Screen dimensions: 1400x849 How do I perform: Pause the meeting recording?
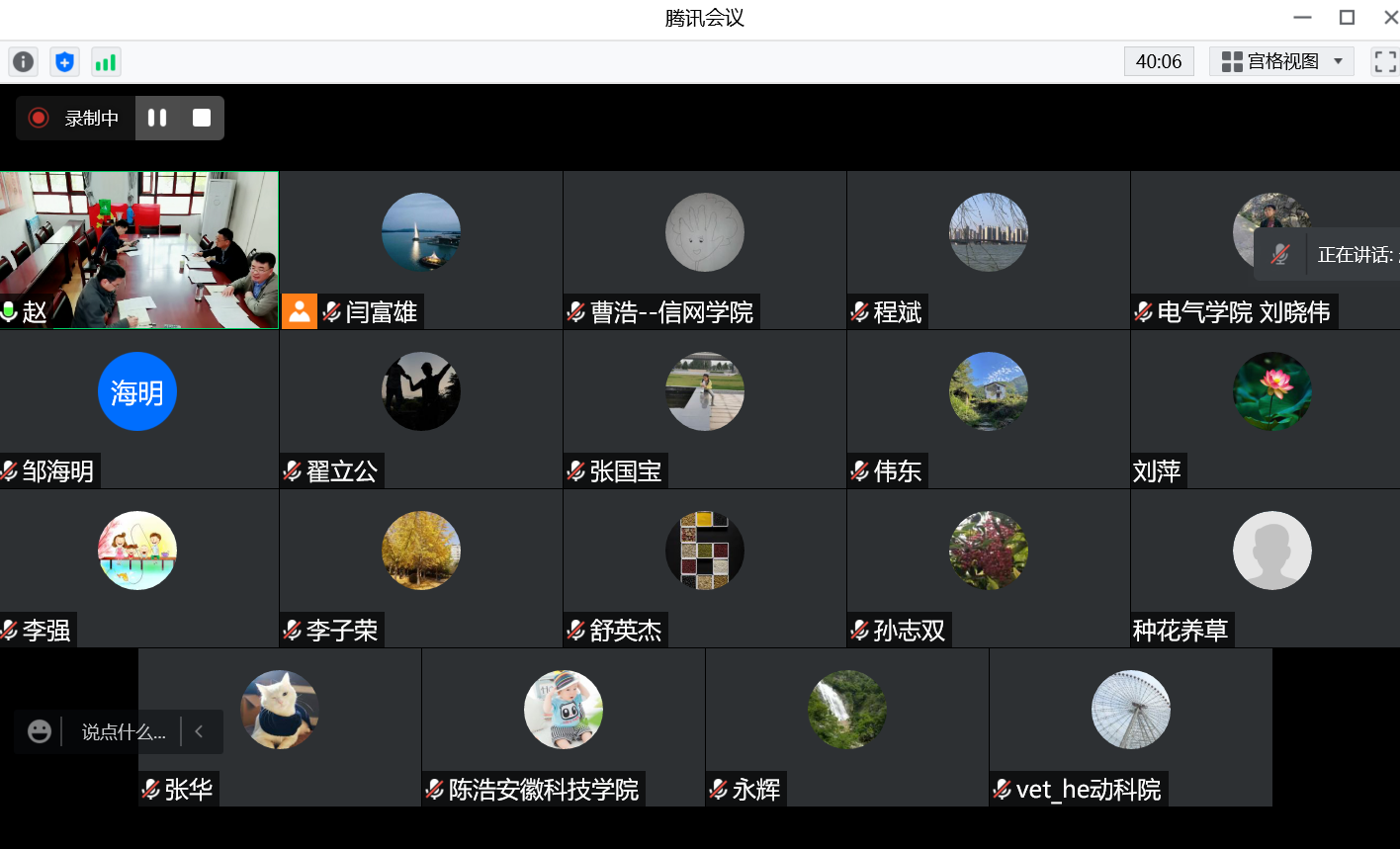click(x=157, y=119)
